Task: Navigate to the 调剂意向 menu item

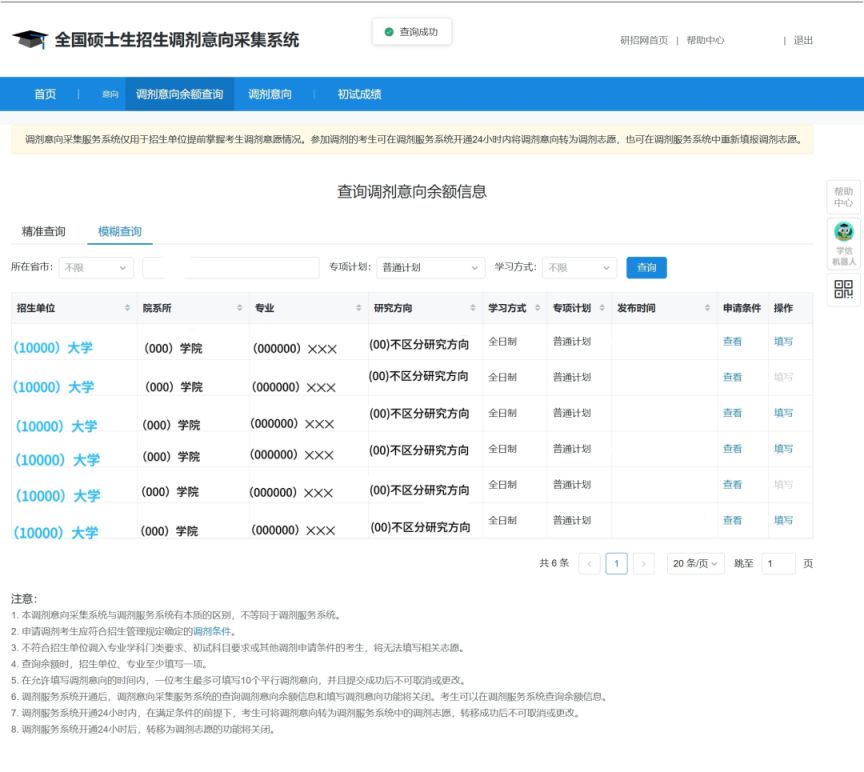Action: (x=270, y=94)
